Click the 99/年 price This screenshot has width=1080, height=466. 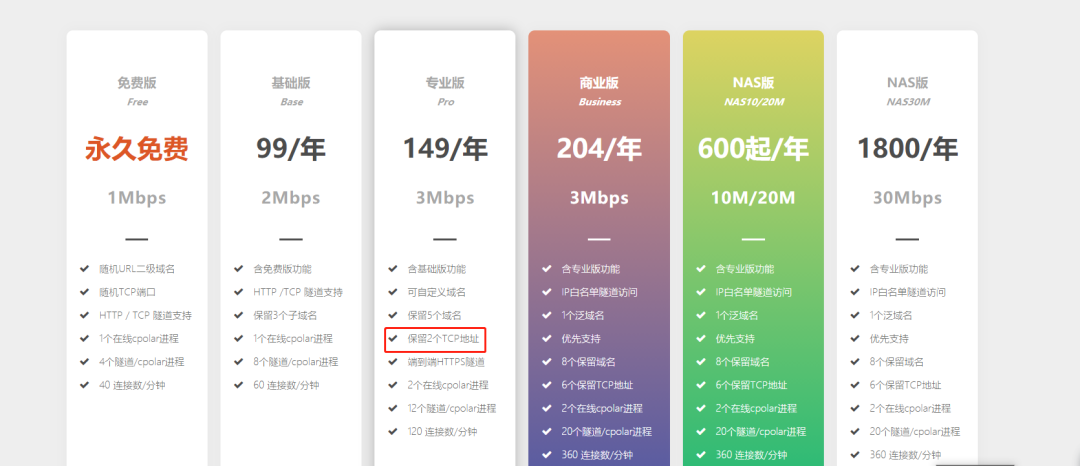[x=291, y=149]
